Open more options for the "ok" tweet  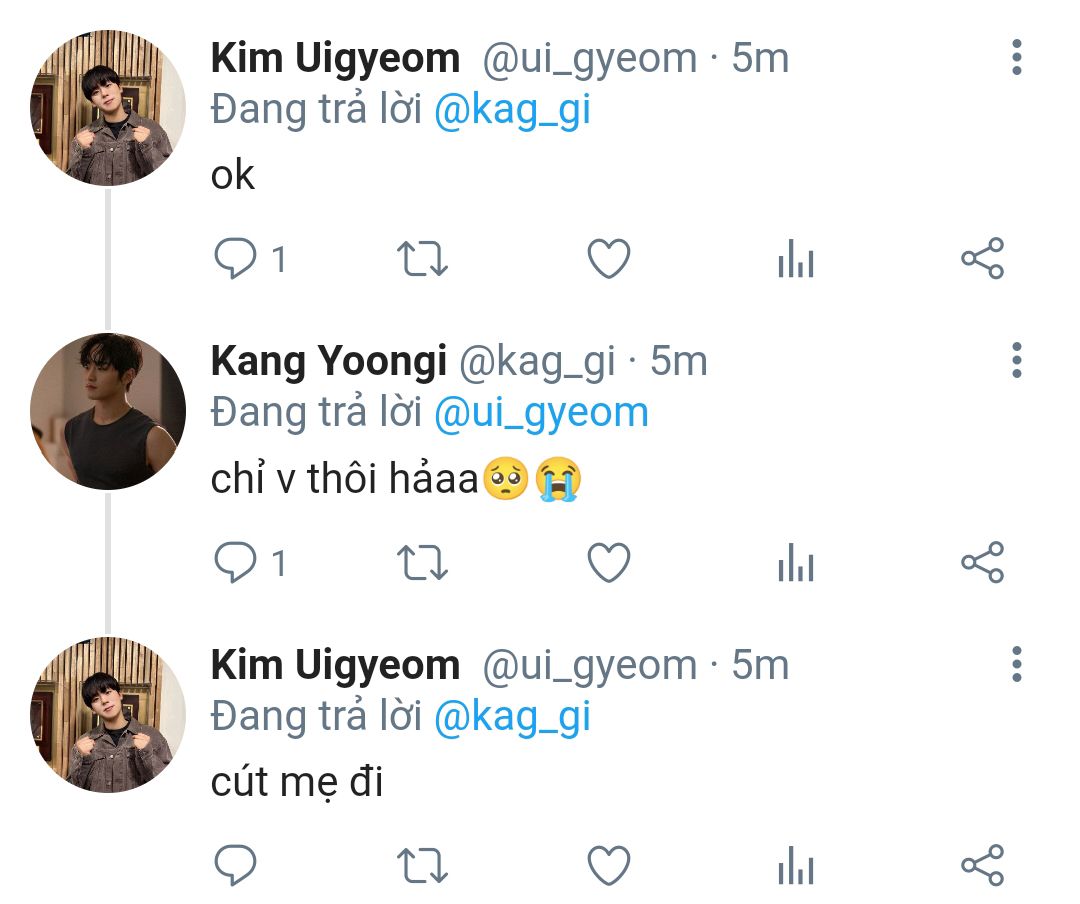pos(1016,58)
